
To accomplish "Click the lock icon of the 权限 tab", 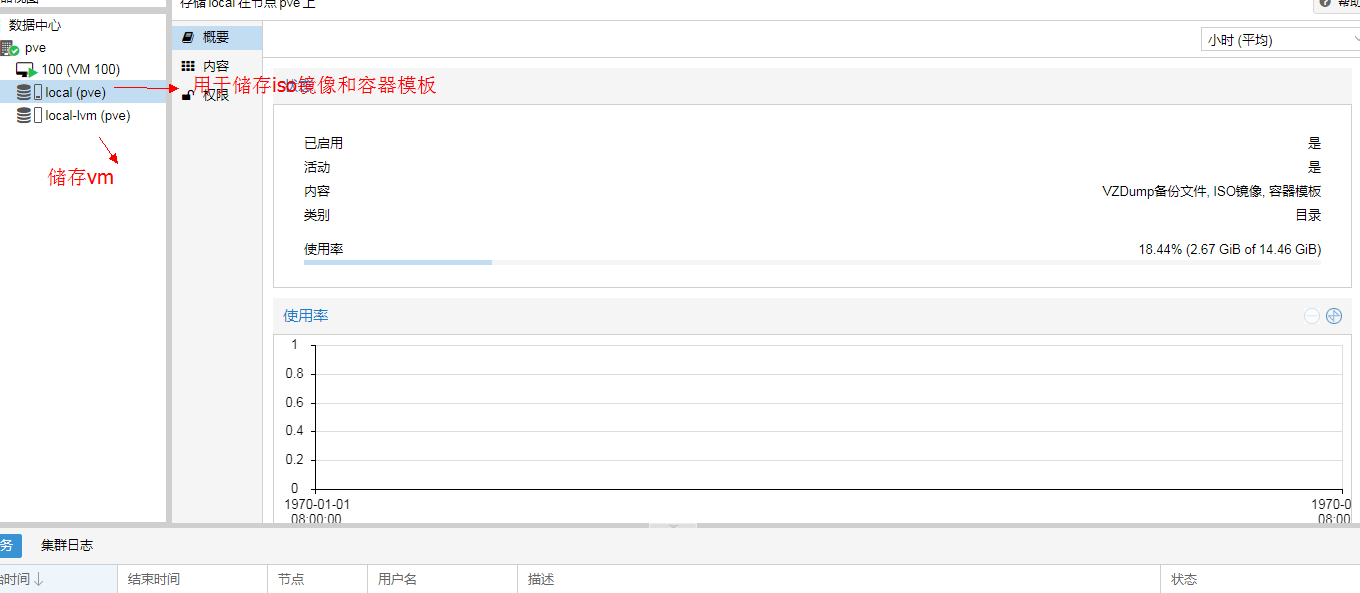I will coord(187,95).
